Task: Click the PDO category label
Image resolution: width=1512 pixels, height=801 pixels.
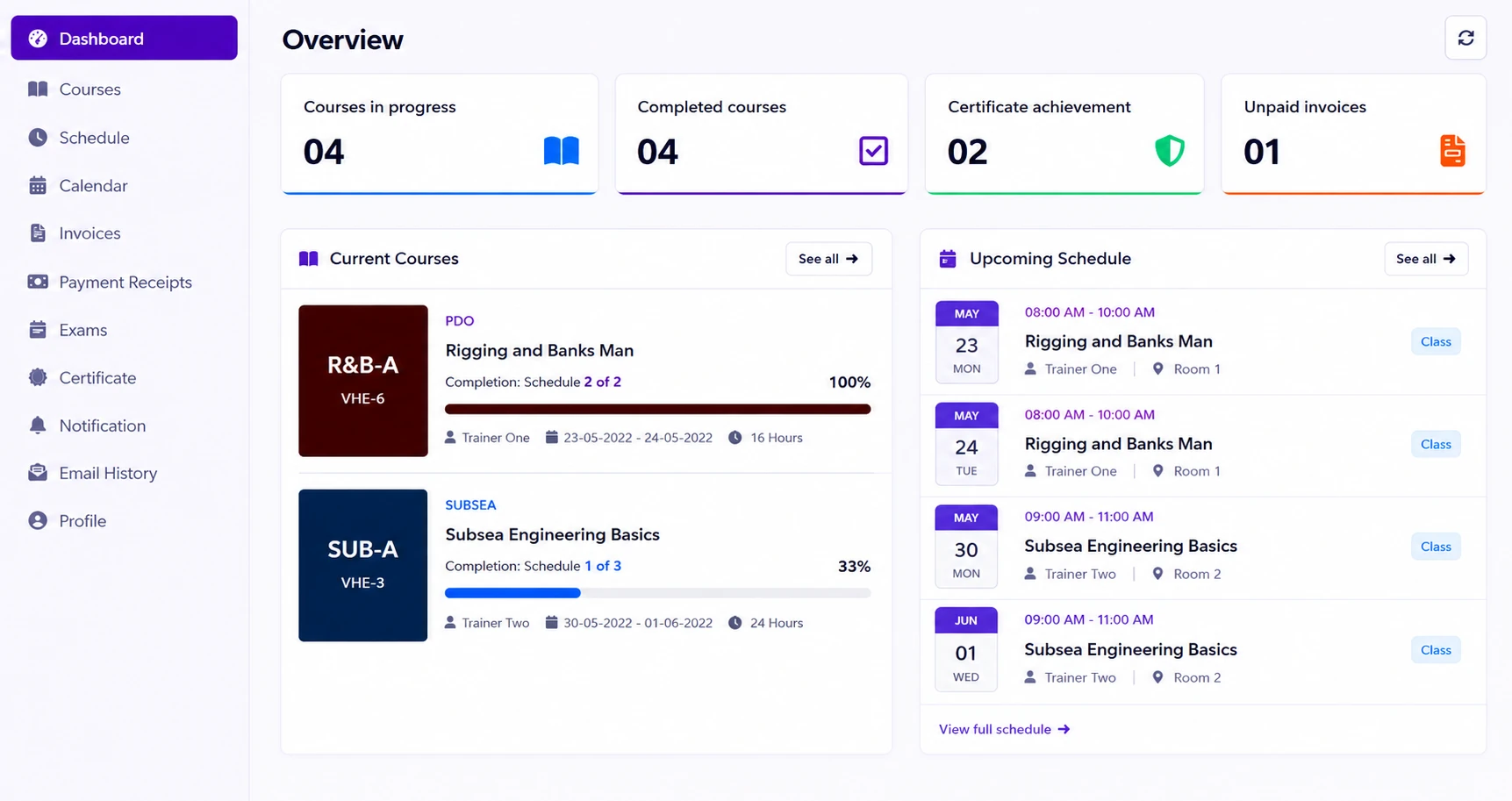Action: [459, 321]
